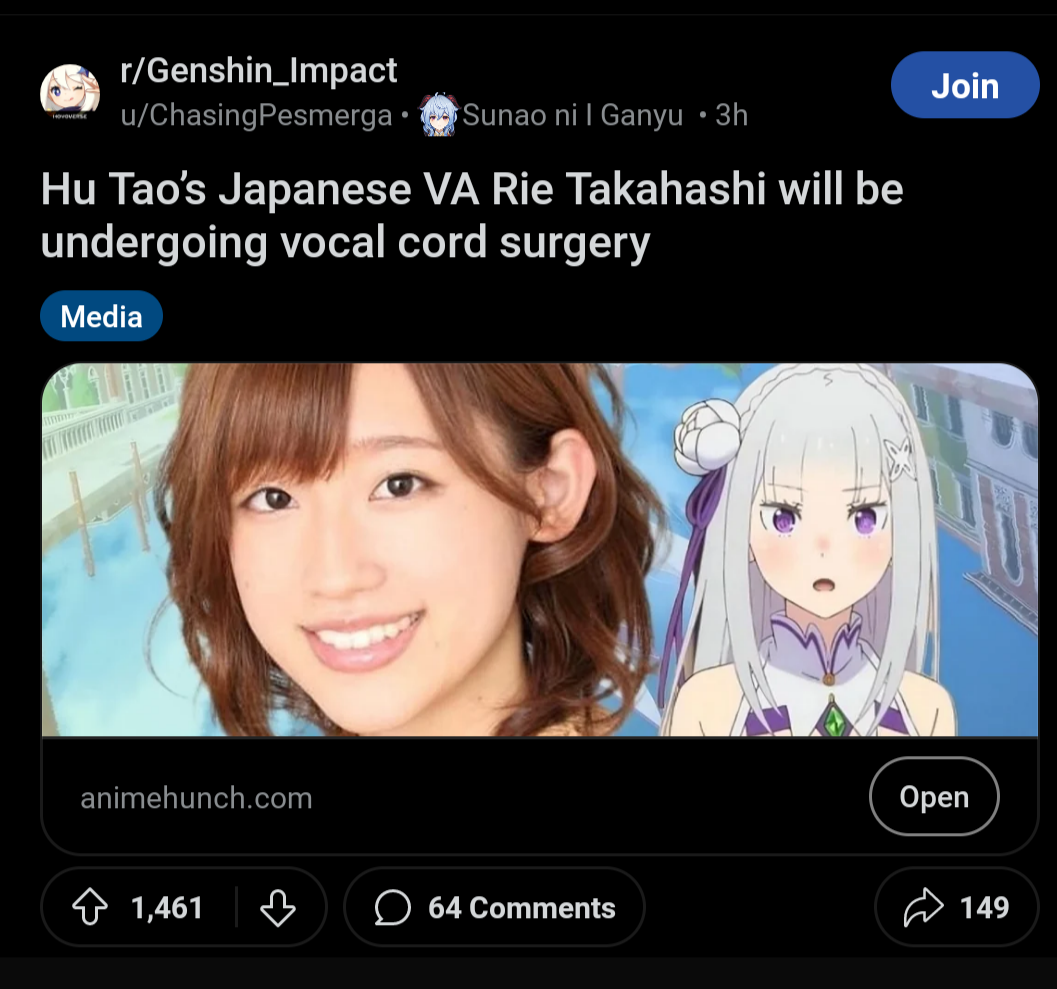Open the post title about vocal cord surgery
The image size is (1057, 989).
472,216
